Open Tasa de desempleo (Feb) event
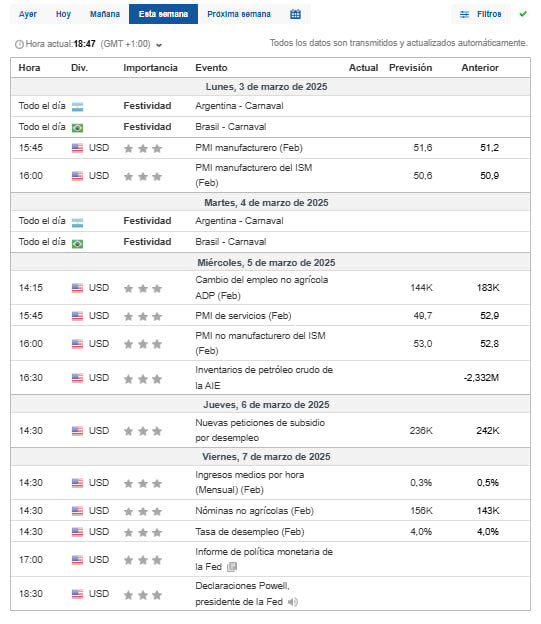 pos(250,532)
